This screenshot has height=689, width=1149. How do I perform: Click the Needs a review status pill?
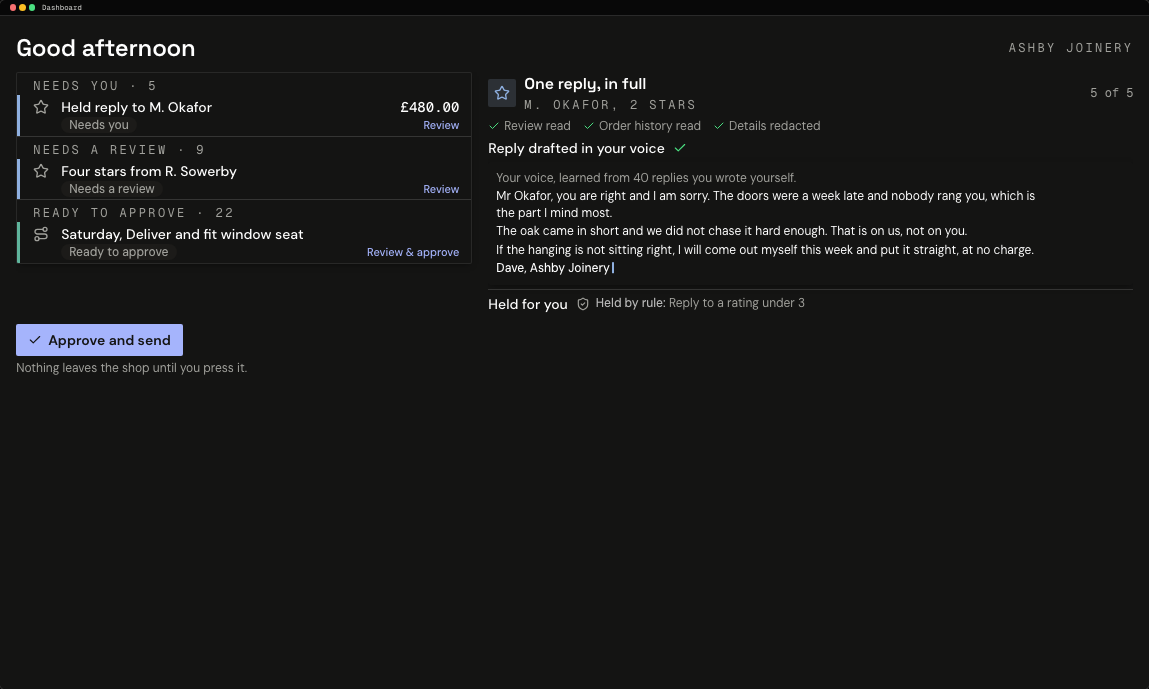point(111,188)
